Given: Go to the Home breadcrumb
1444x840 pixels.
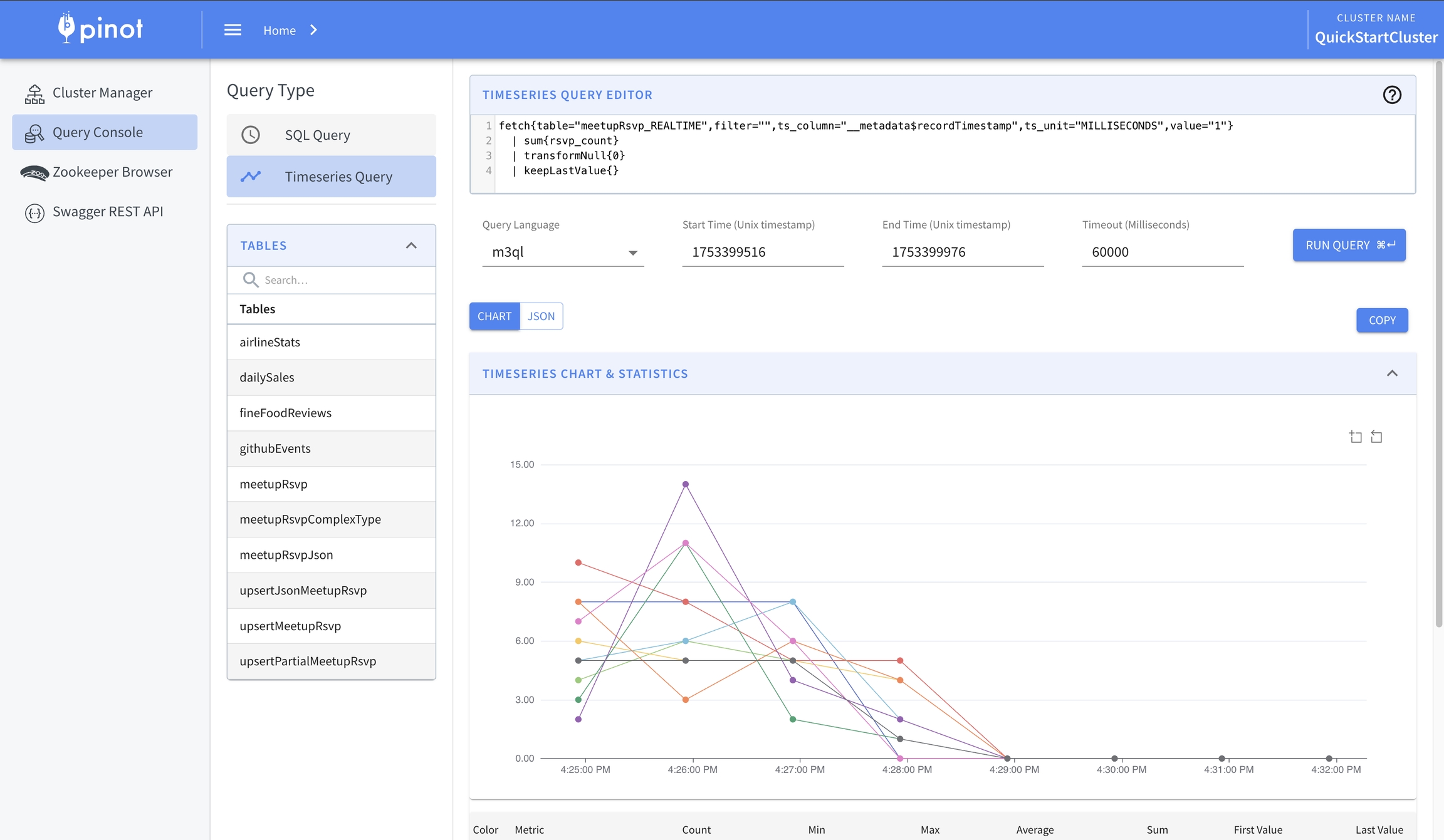Looking at the screenshot, I should click(280, 30).
